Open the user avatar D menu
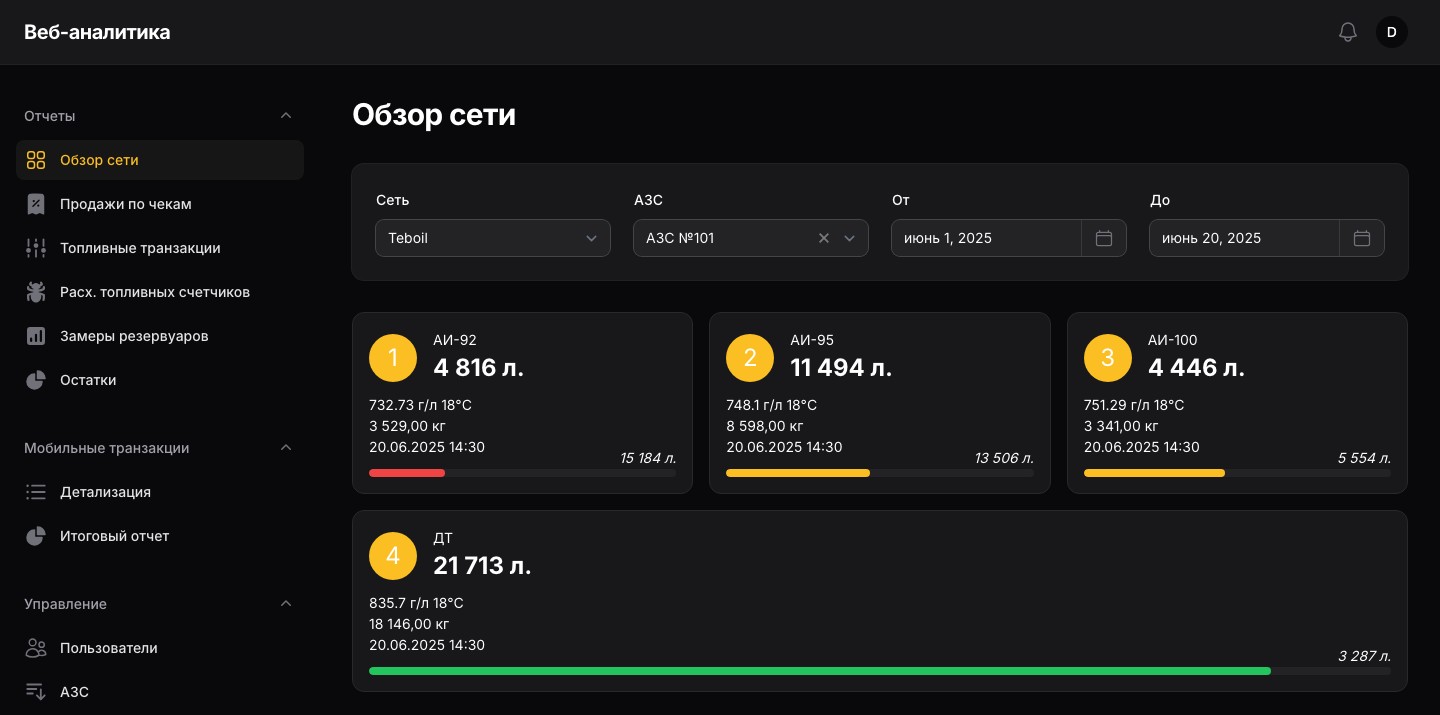Screen dimensions: 1440x715 [1392, 32]
